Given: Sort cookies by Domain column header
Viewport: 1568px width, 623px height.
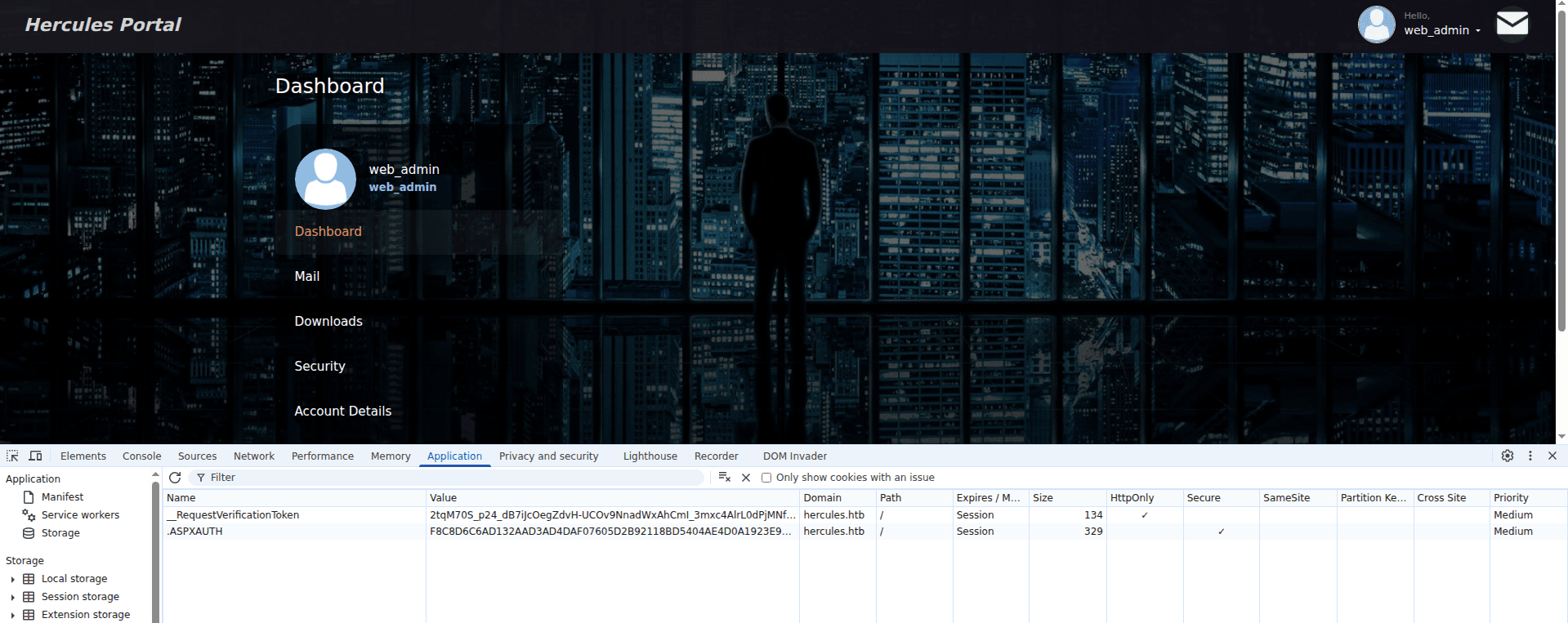Looking at the screenshot, I should click(x=838, y=498).
